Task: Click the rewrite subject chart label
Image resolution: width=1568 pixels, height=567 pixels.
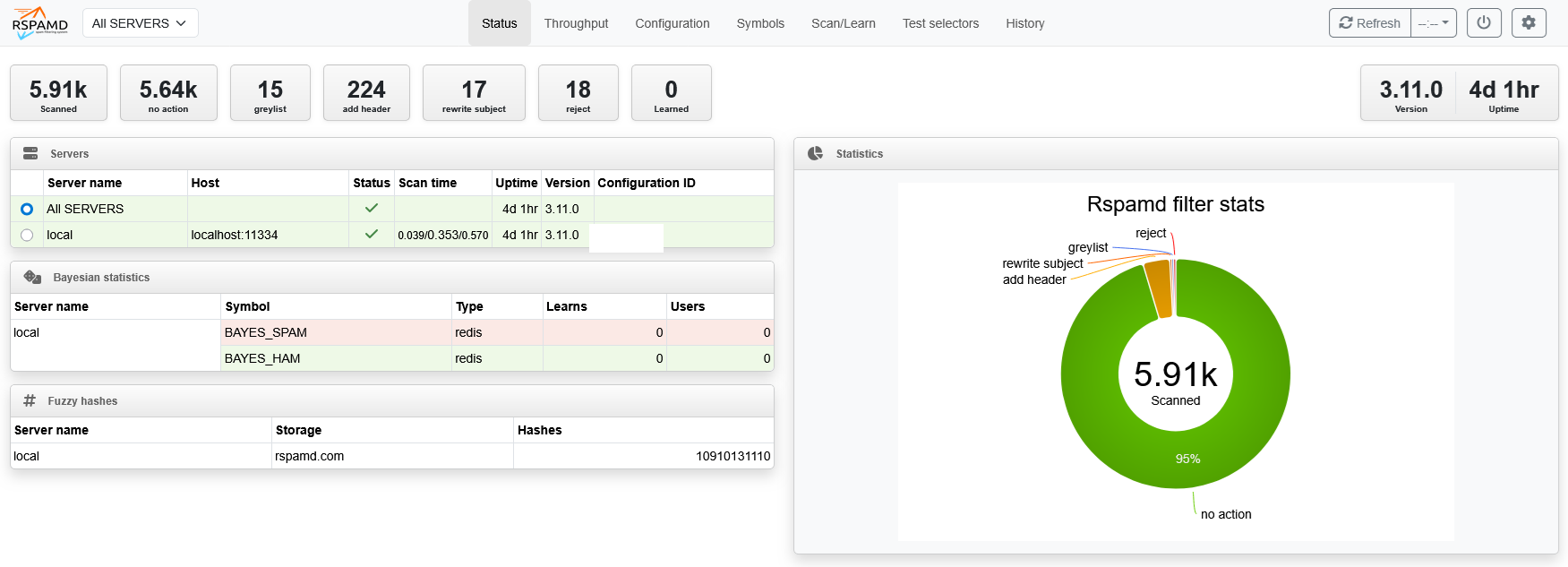Action: pyautogui.click(x=1042, y=263)
